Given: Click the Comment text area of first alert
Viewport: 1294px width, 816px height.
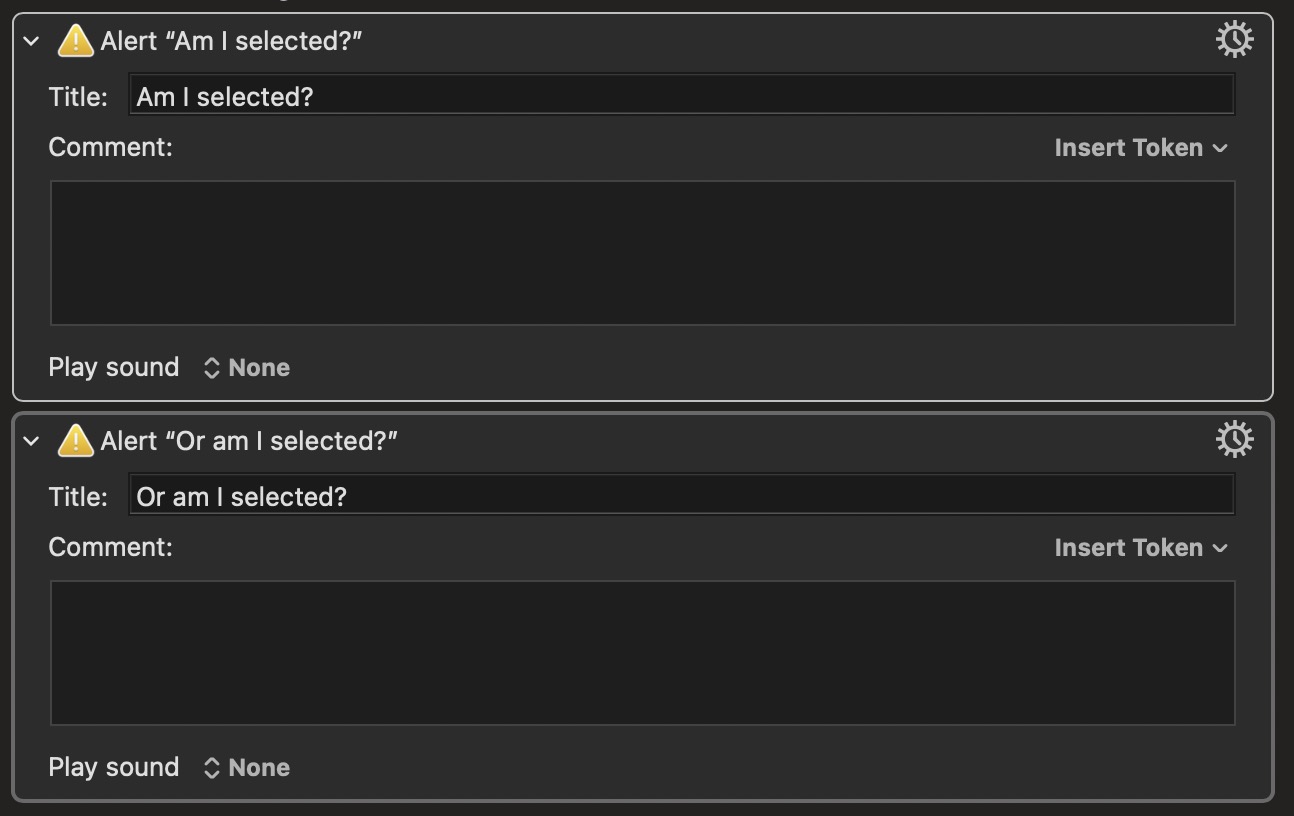Looking at the screenshot, I should pyautogui.click(x=643, y=253).
